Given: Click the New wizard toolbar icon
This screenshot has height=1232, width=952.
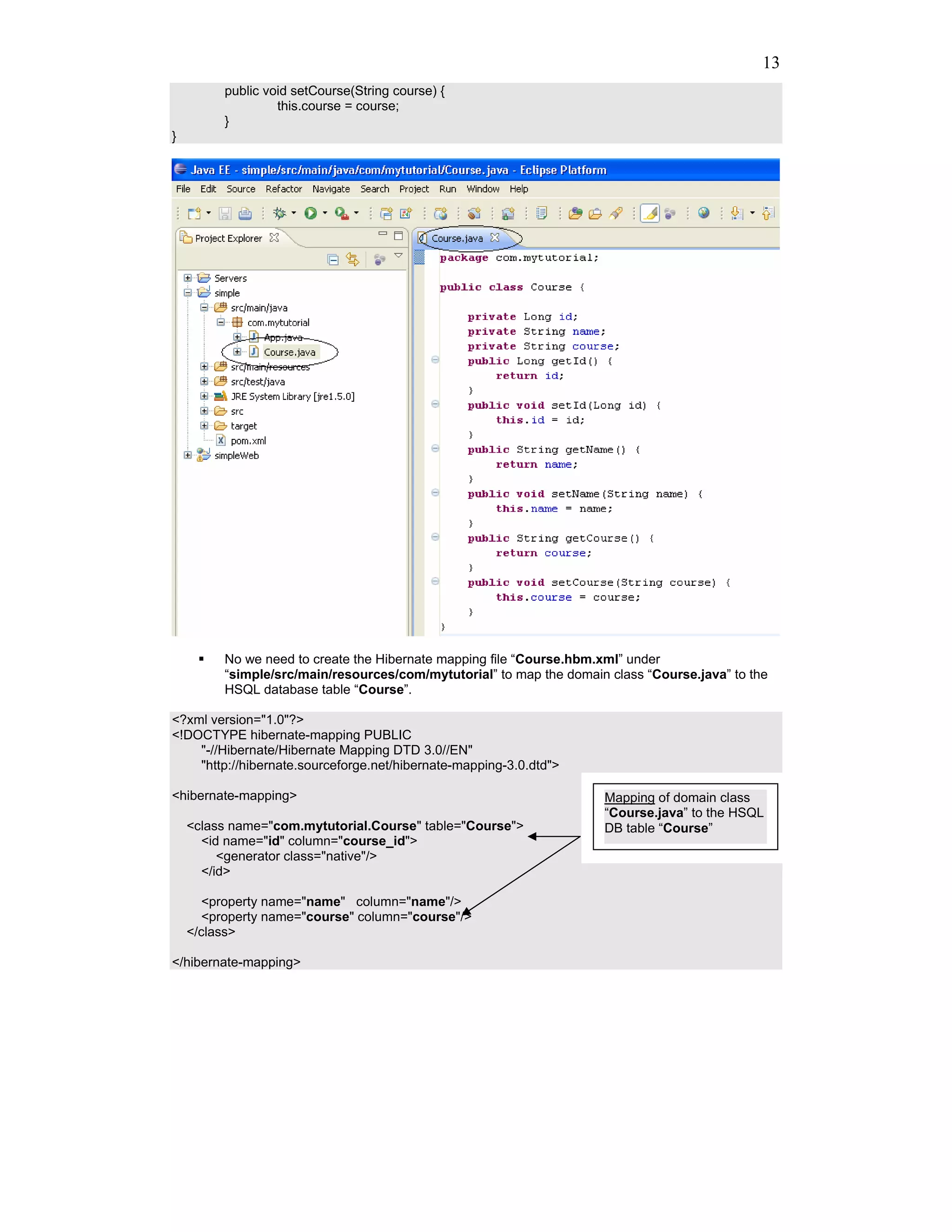Looking at the screenshot, I should click(194, 213).
